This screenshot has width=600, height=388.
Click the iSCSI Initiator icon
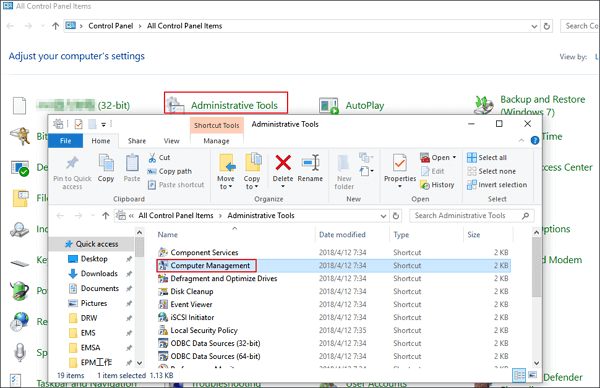163,318
